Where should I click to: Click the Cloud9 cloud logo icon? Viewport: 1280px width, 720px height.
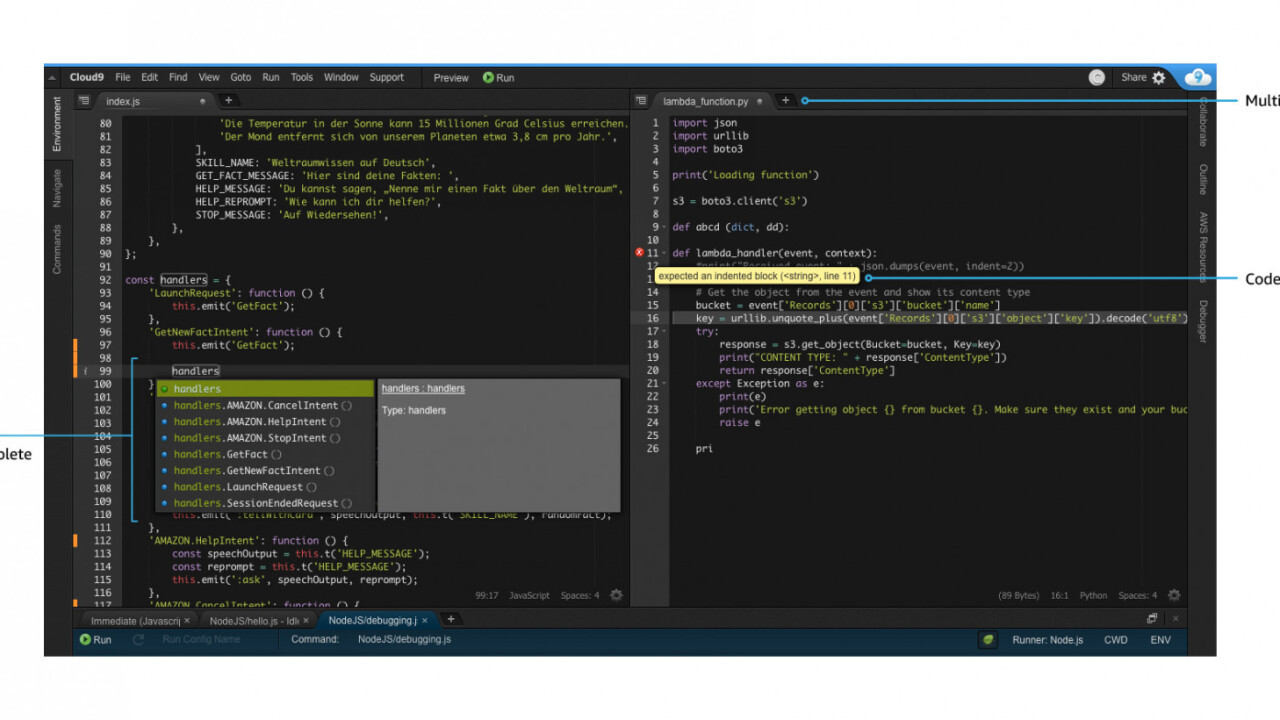[1197, 78]
